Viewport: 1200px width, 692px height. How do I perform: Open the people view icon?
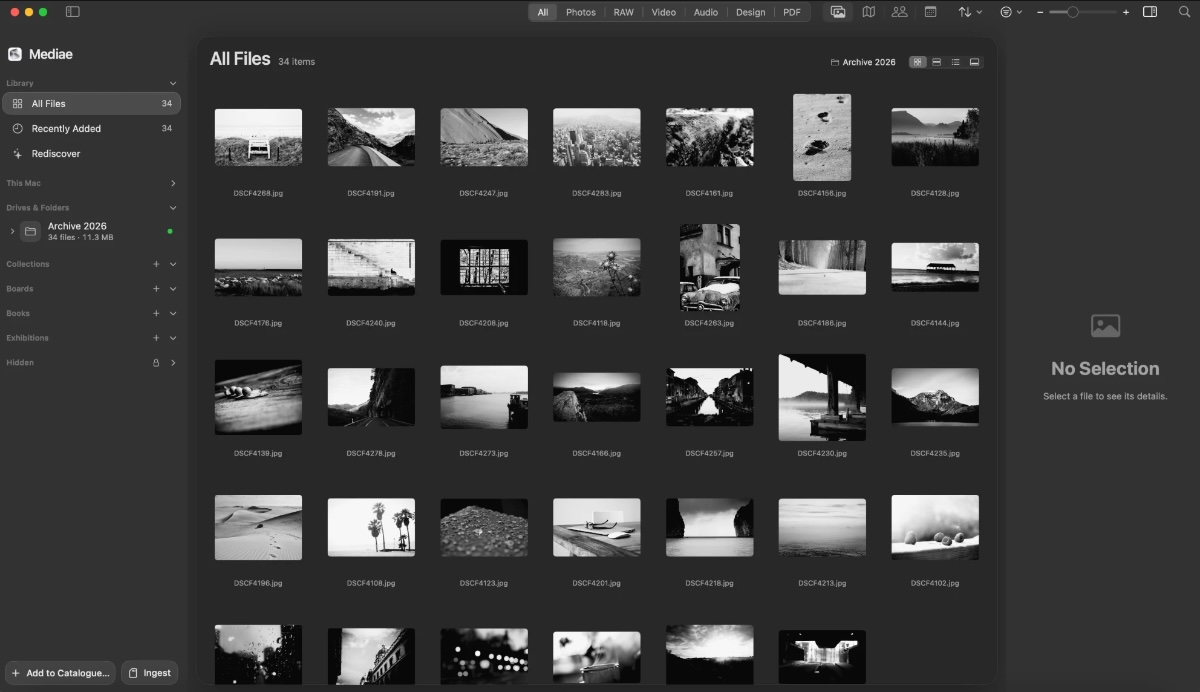899,12
